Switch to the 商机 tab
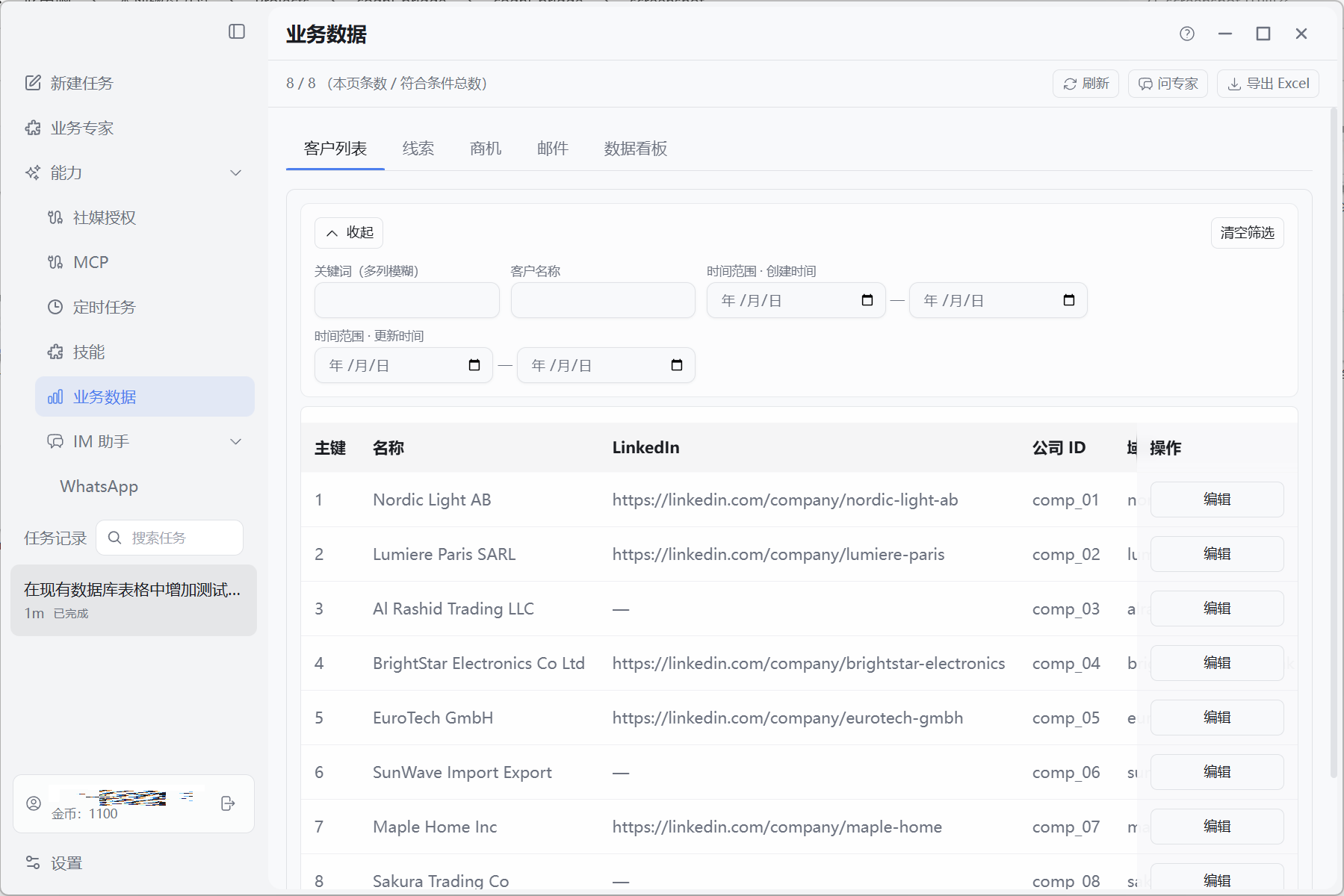Screen dimensions: 1344x896 tap(486, 149)
